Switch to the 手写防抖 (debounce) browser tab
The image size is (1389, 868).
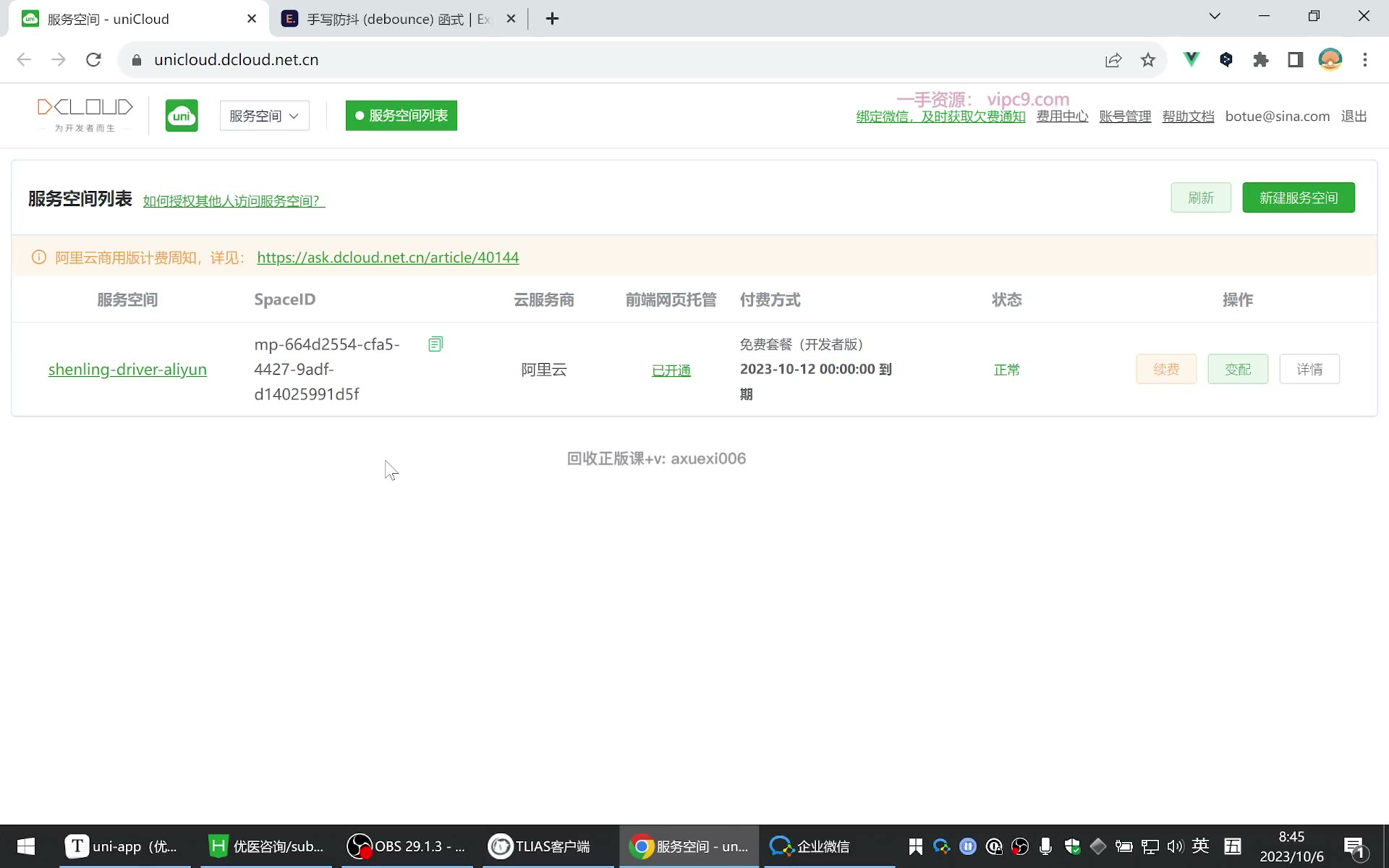[x=399, y=19]
